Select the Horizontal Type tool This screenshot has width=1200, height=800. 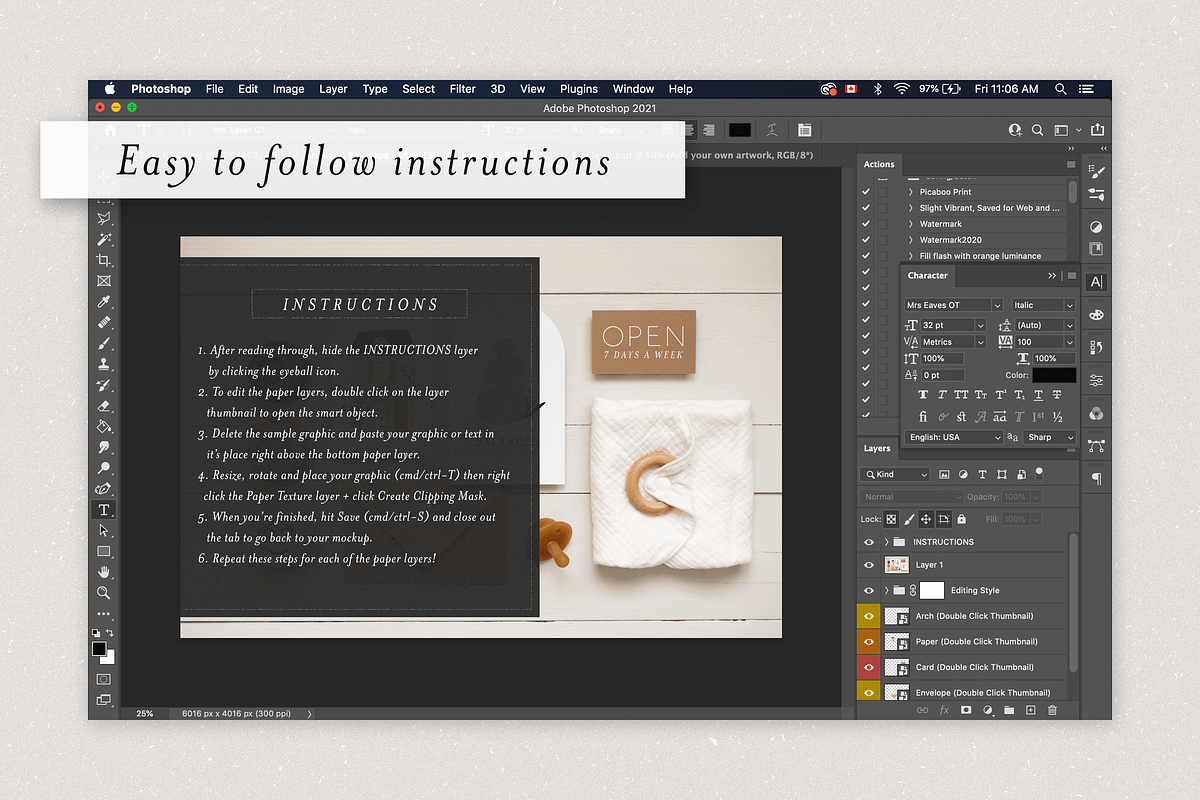104,510
